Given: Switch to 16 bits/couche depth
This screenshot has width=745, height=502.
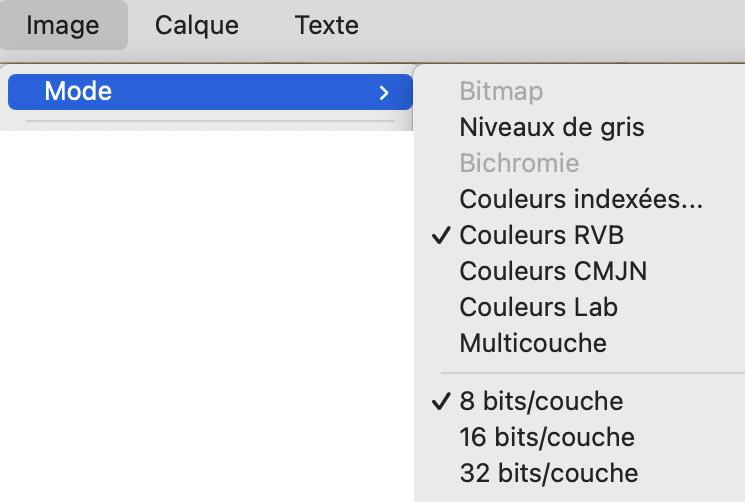Looking at the screenshot, I should point(547,437).
